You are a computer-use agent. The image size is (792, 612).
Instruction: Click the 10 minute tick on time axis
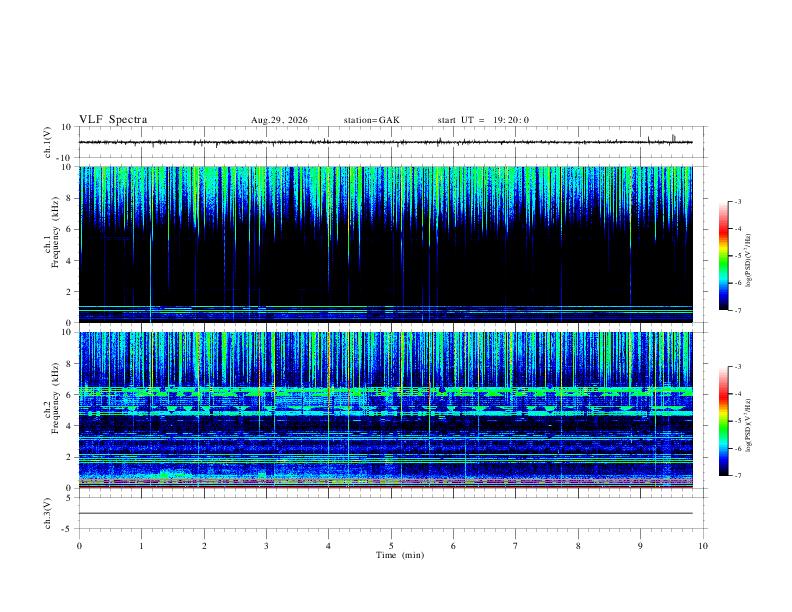coord(703,546)
